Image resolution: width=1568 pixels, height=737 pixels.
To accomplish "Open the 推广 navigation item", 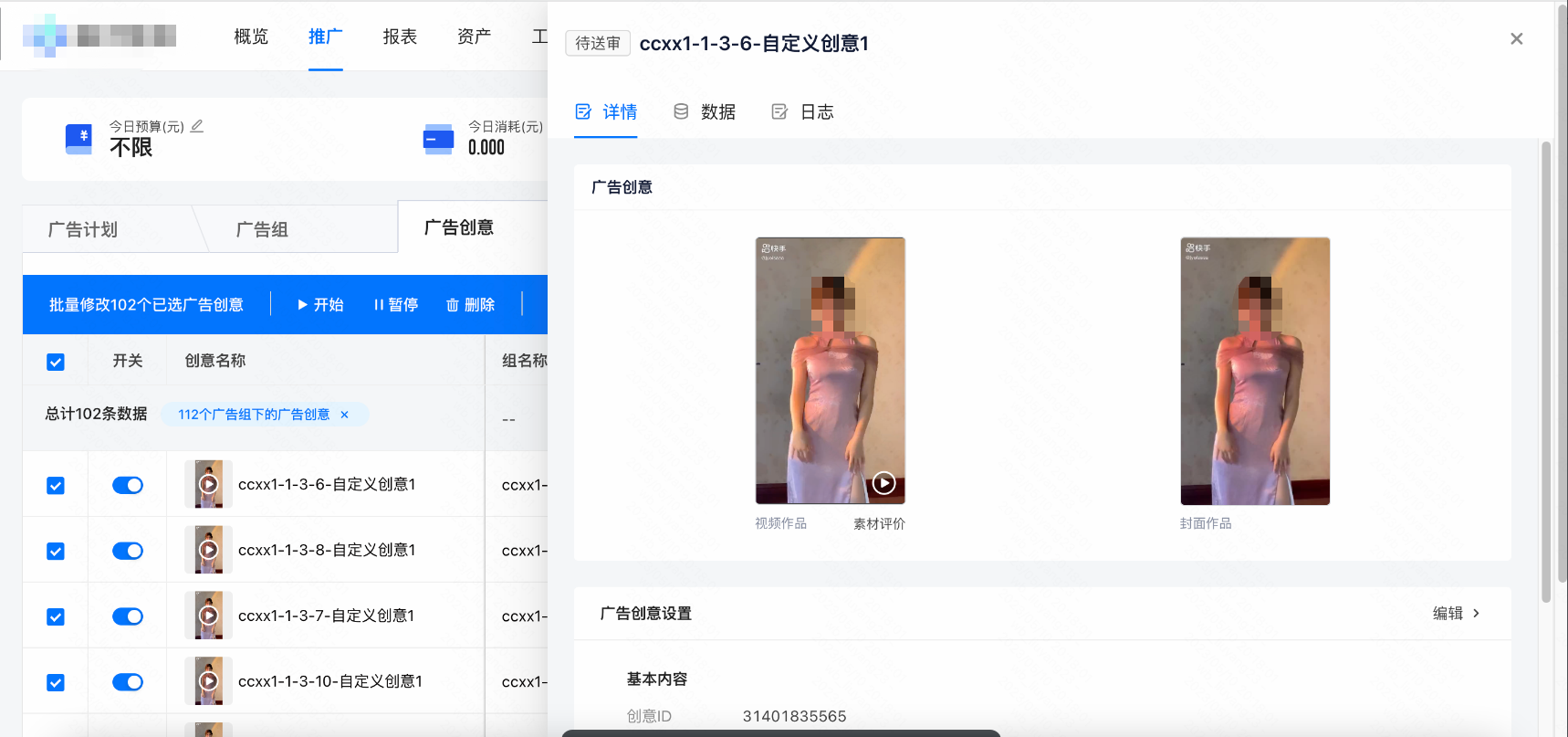I will tap(325, 37).
